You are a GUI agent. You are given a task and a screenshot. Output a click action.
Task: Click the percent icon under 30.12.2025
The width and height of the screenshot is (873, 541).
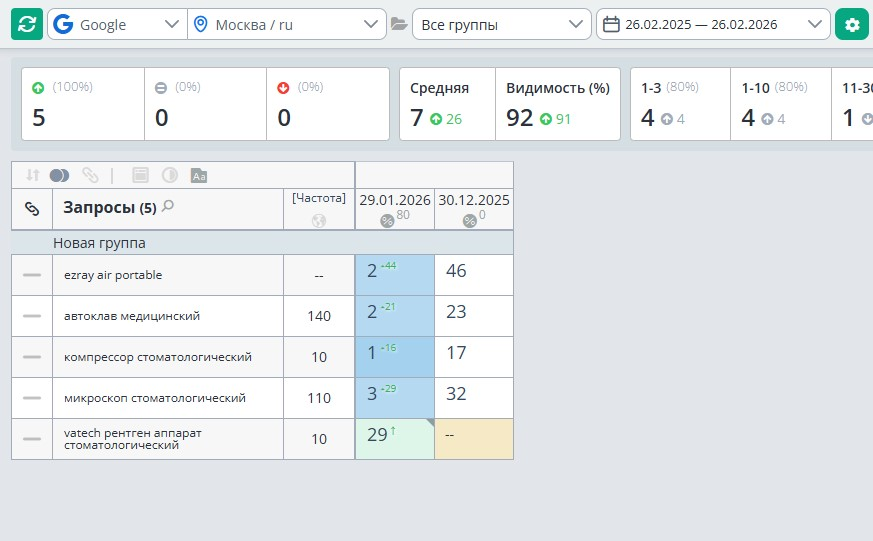(469, 221)
